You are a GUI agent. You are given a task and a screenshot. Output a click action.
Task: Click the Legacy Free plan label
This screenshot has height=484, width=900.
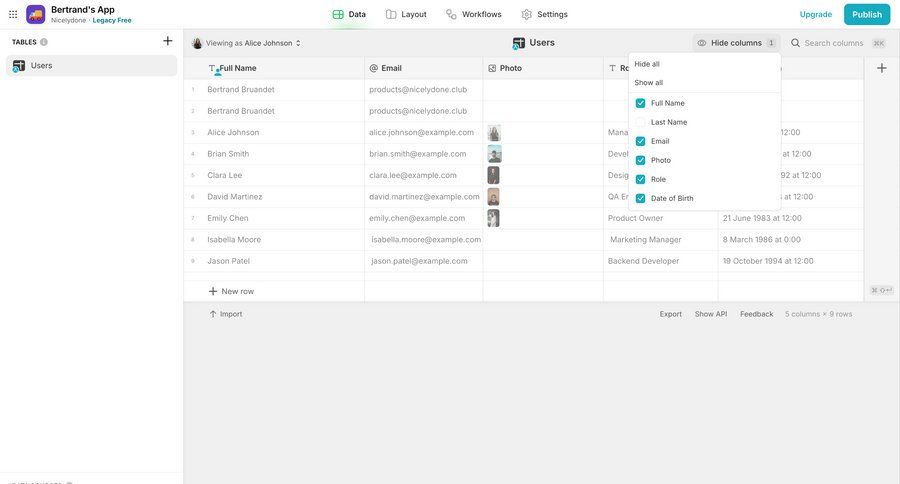tap(112, 21)
